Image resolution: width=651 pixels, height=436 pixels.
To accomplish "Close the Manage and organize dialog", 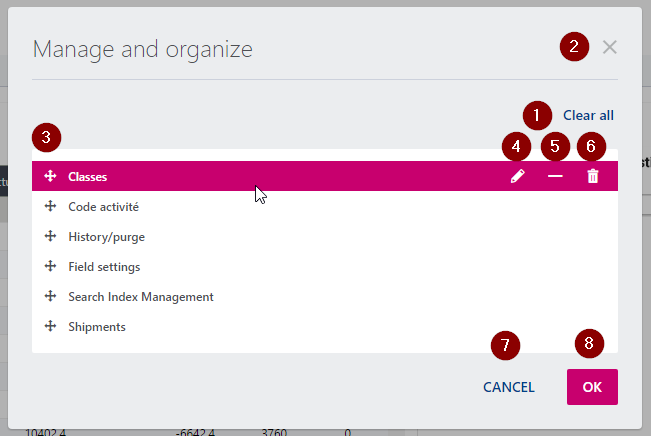I will click(610, 47).
